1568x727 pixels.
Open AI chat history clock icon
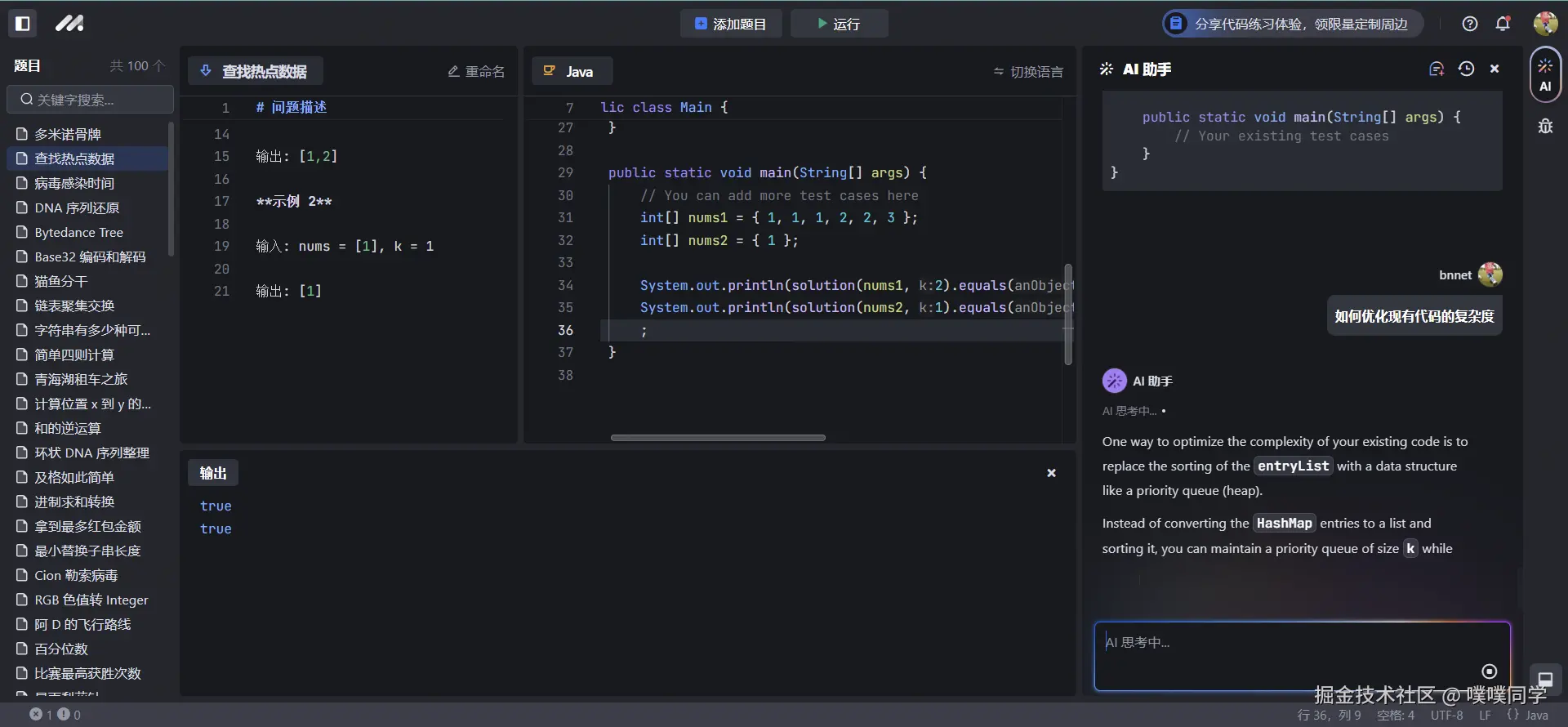click(x=1466, y=69)
